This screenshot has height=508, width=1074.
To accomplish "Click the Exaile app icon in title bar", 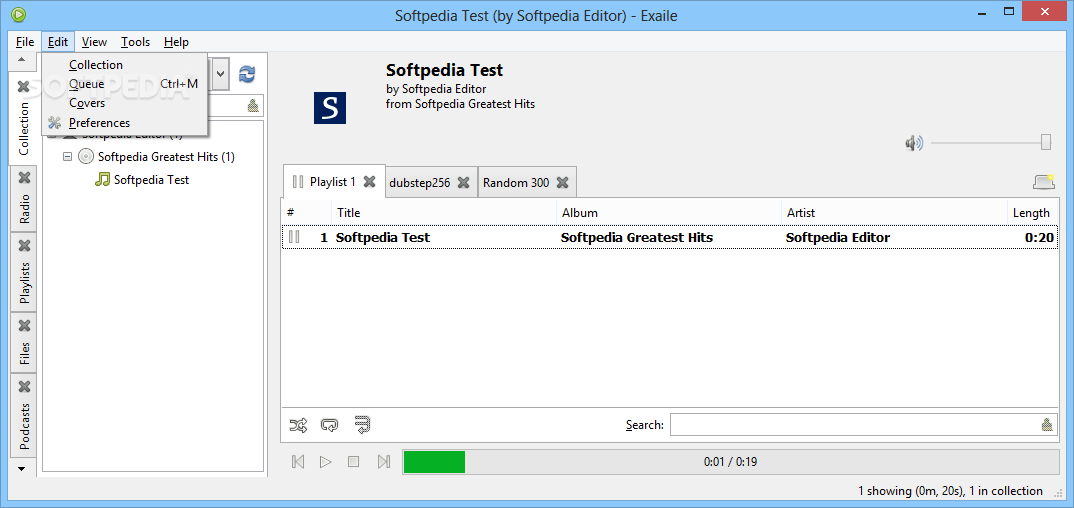I will (x=19, y=14).
